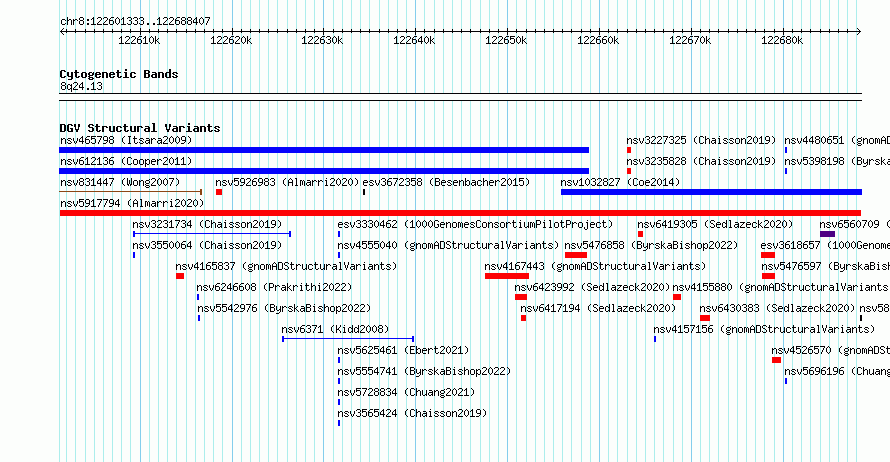Click the Cytogenetic Bands track title
This screenshot has height=462, width=890.
(x=119, y=74)
